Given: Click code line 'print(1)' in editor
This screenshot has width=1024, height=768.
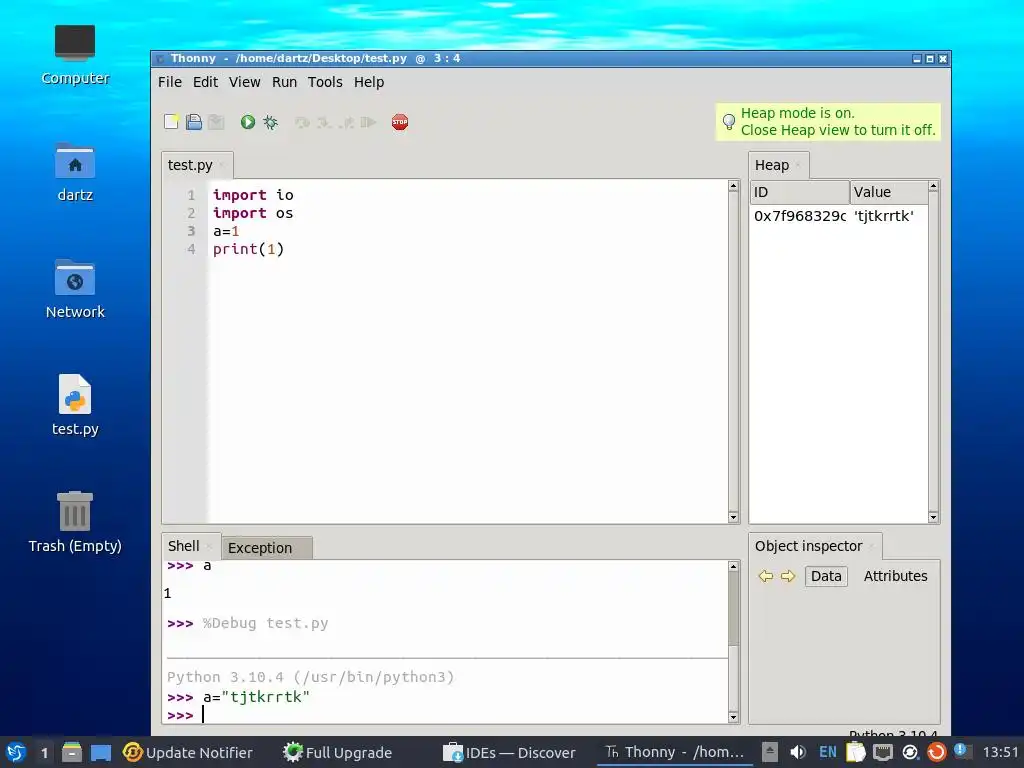Looking at the screenshot, I should [248, 249].
